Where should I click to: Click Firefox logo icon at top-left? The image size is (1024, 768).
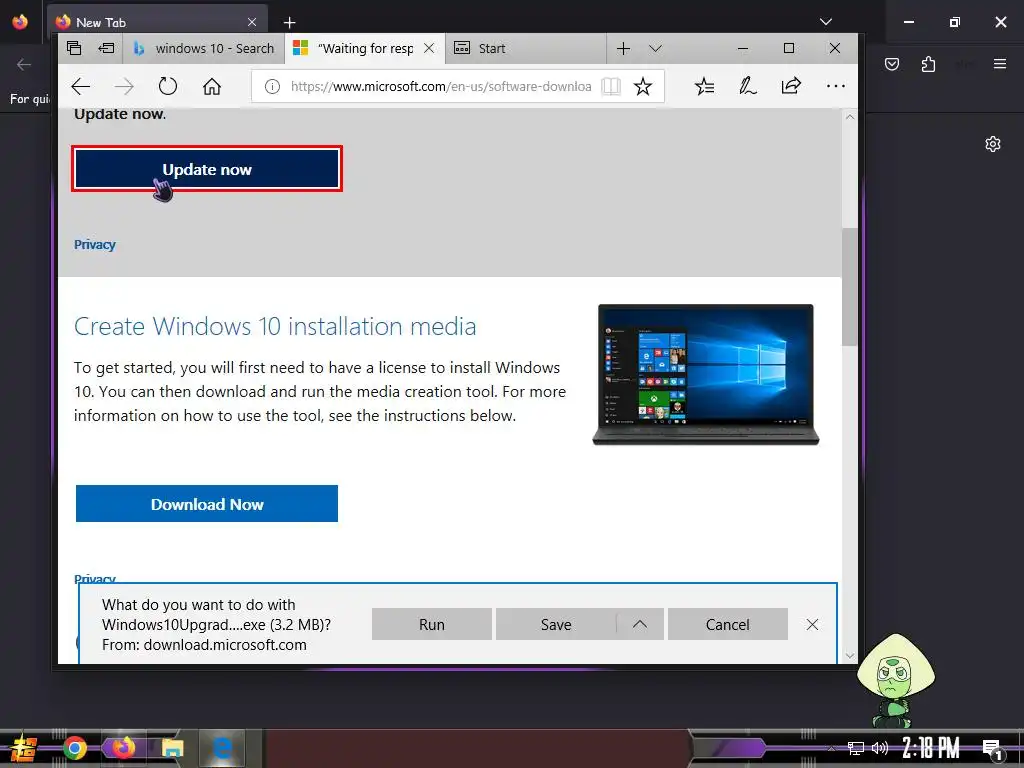click(x=20, y=22)
